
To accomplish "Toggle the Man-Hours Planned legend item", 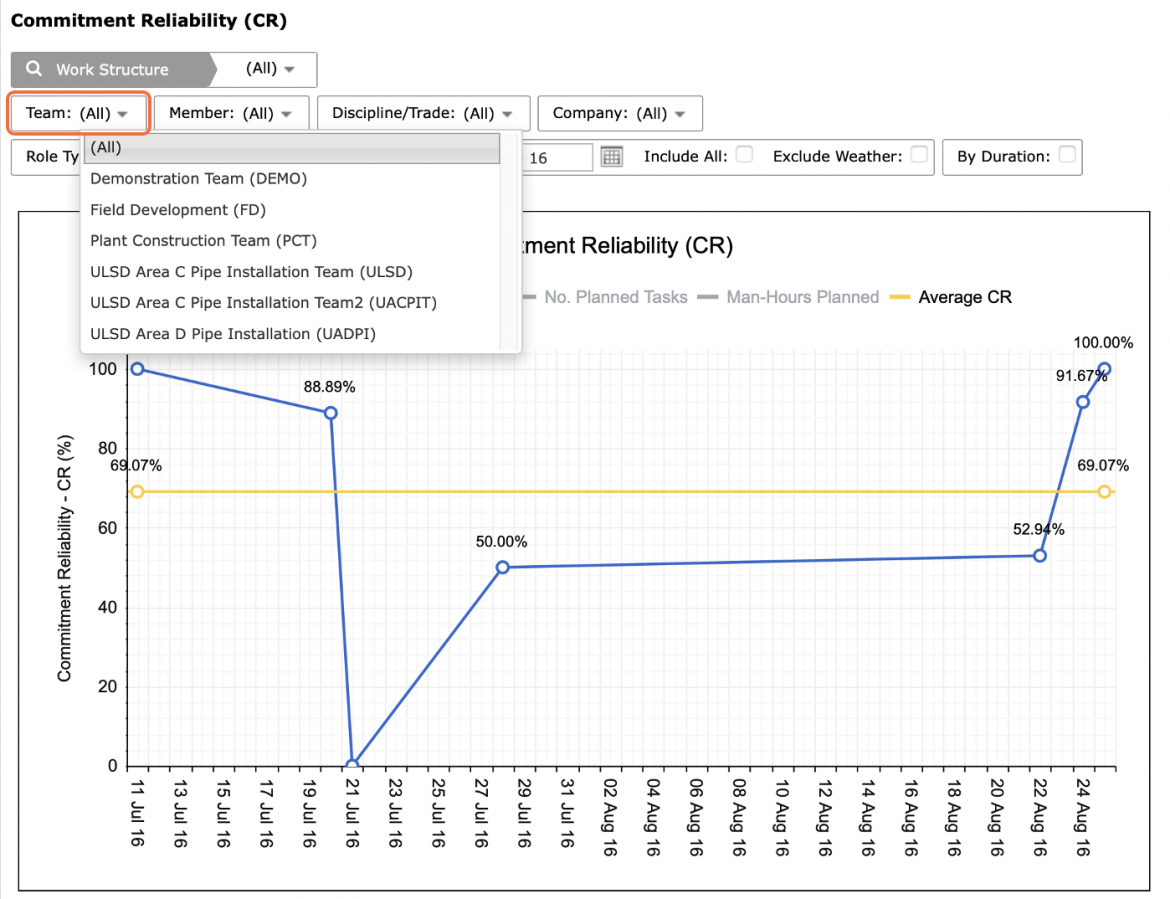I will tap(789, 297).
